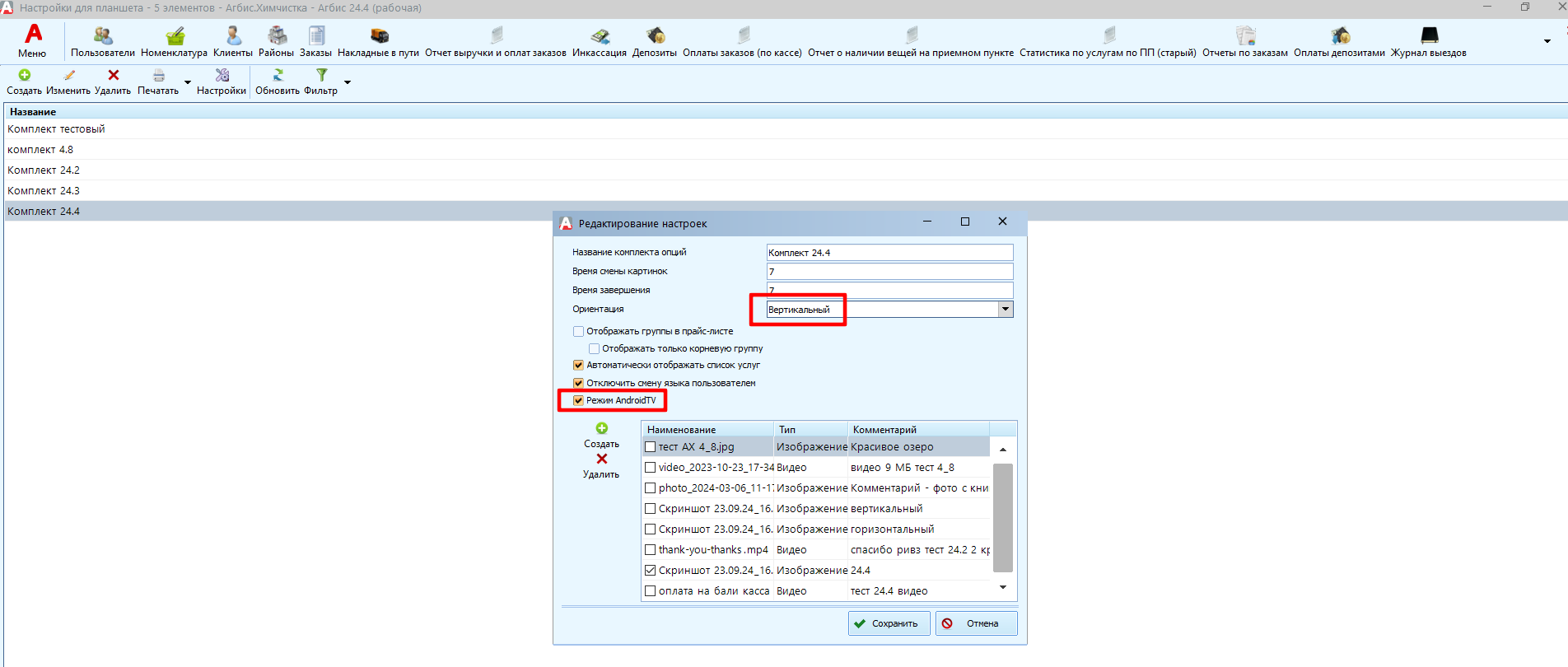The width and height of the screenshot is (1568, 667).
Task: Open the Пользователи (Users) toolbar icon
Action: pos(103,37)
